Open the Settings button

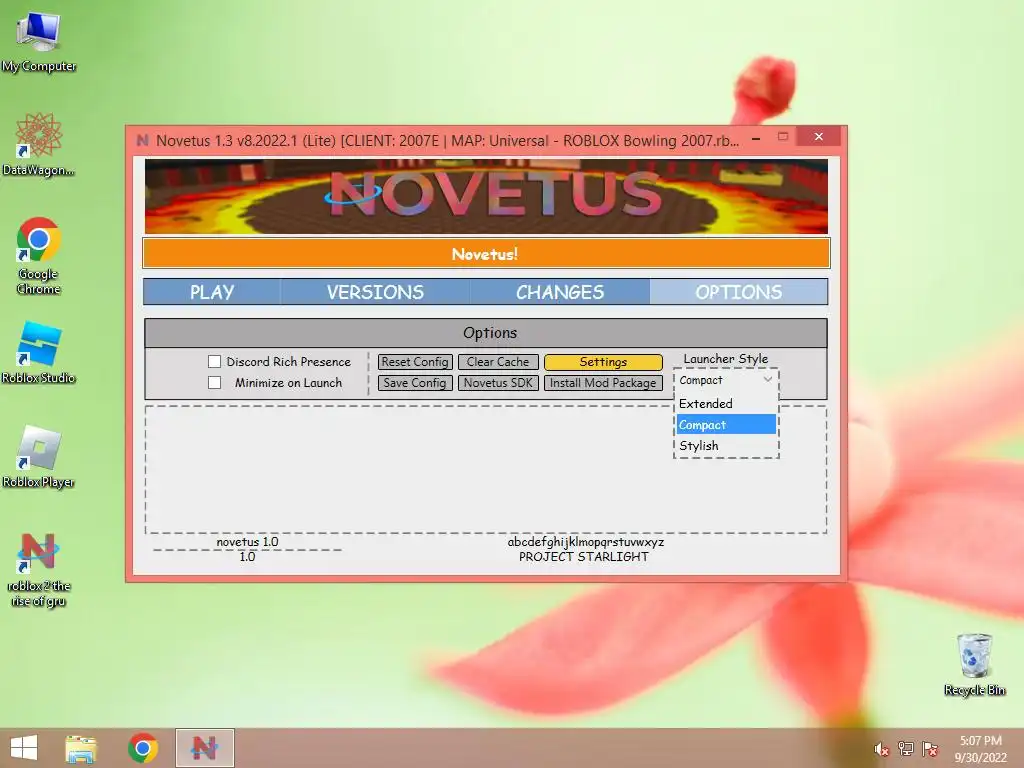point(603,362)
